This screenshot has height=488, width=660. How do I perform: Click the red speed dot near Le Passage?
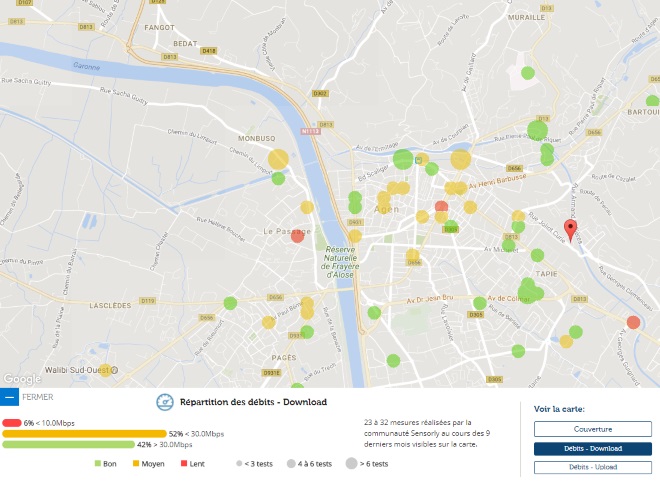298,236
